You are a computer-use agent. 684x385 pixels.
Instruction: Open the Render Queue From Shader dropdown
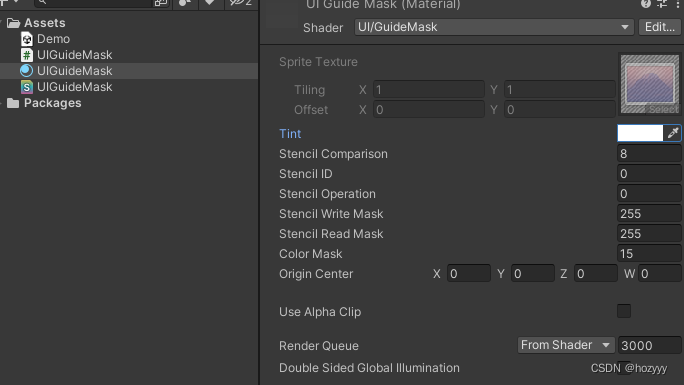point(566,345)
